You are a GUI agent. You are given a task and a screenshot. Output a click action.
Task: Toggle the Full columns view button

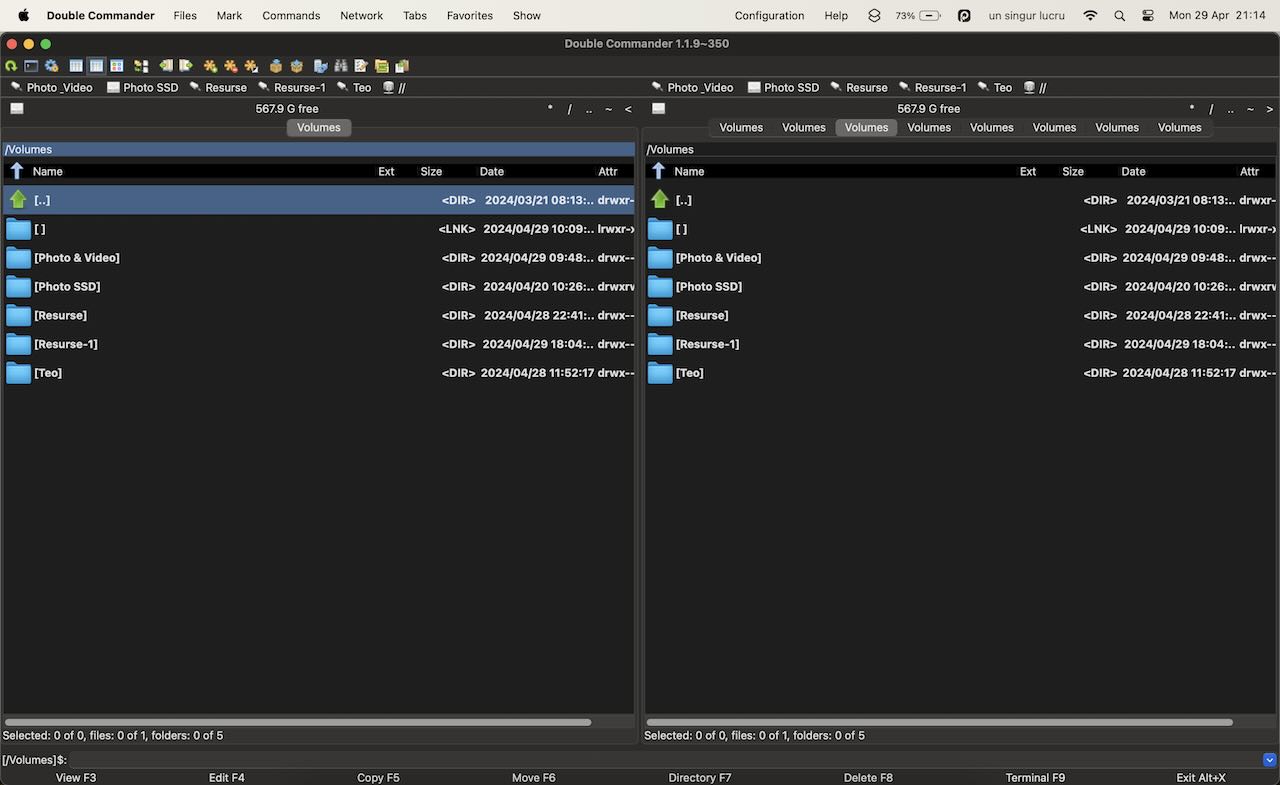[96, 66]
